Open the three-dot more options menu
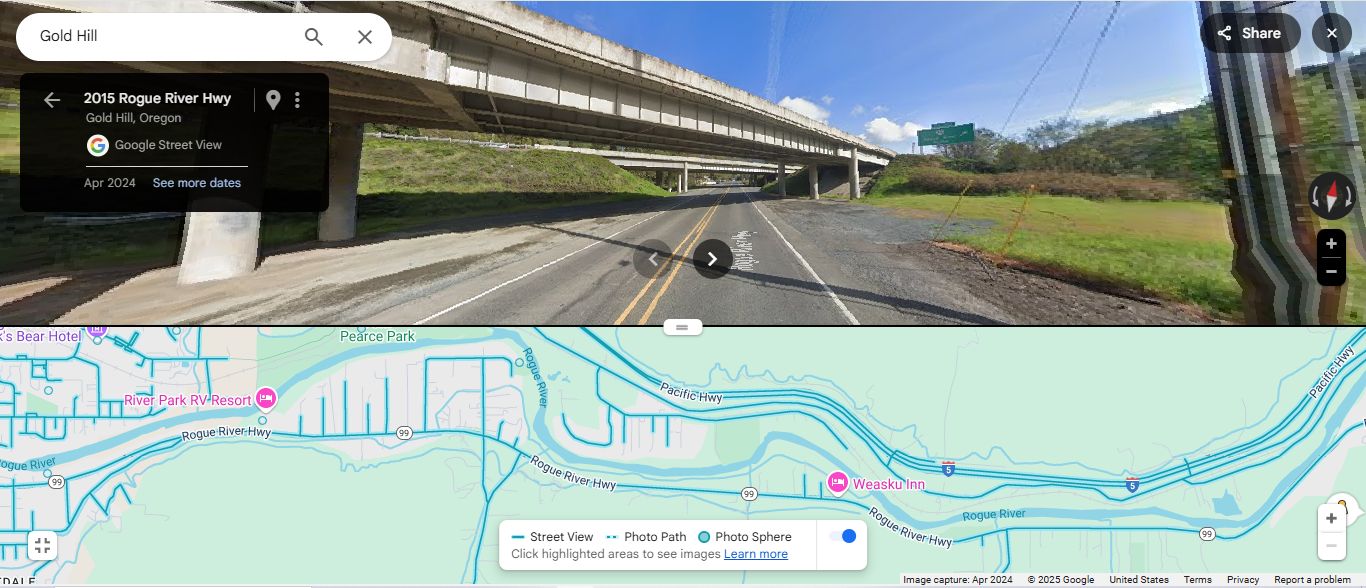Screen dimensions: 1366x588 297,100
